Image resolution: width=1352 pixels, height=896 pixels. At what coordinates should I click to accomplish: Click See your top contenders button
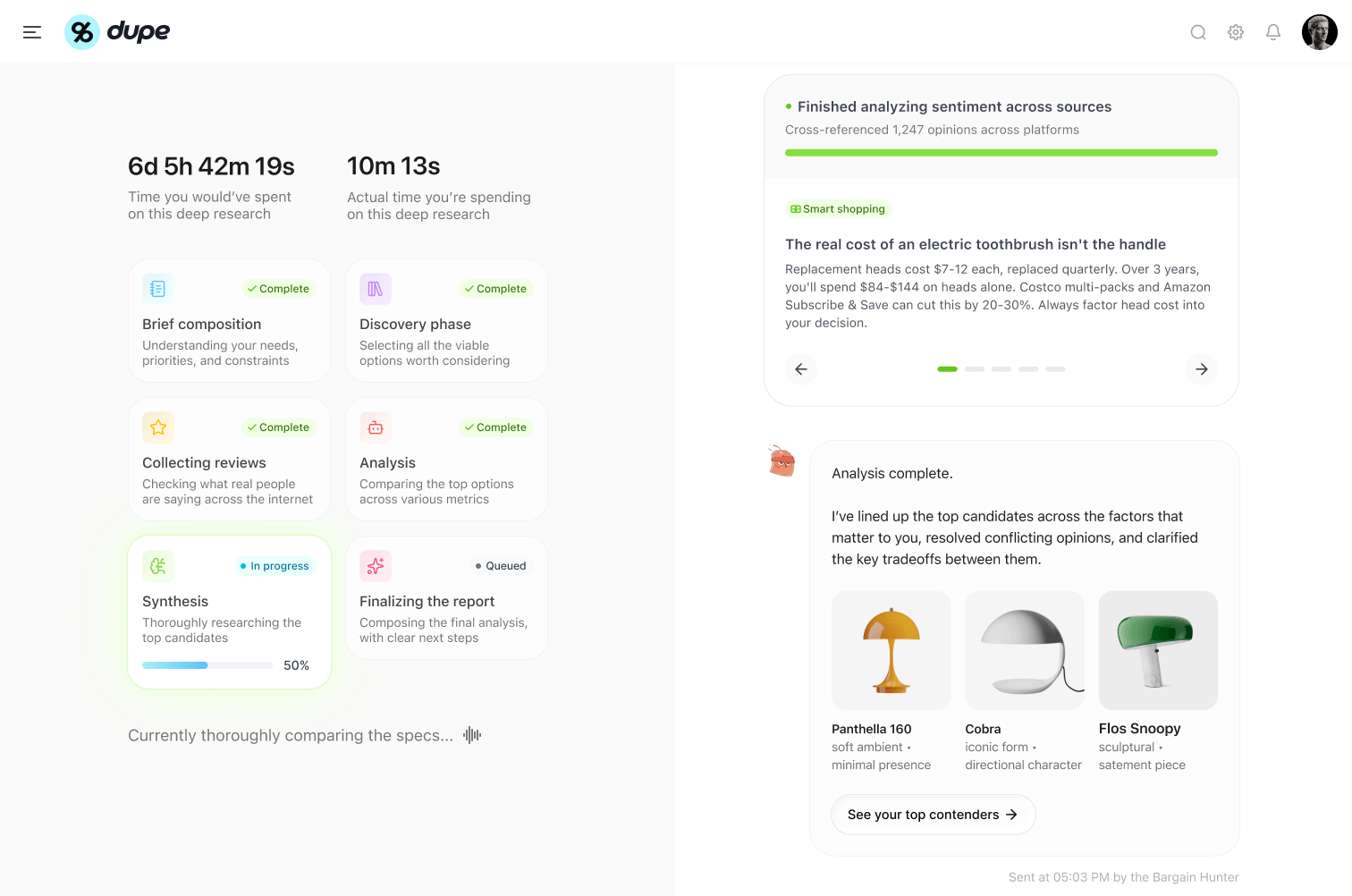tap(933, 815)
